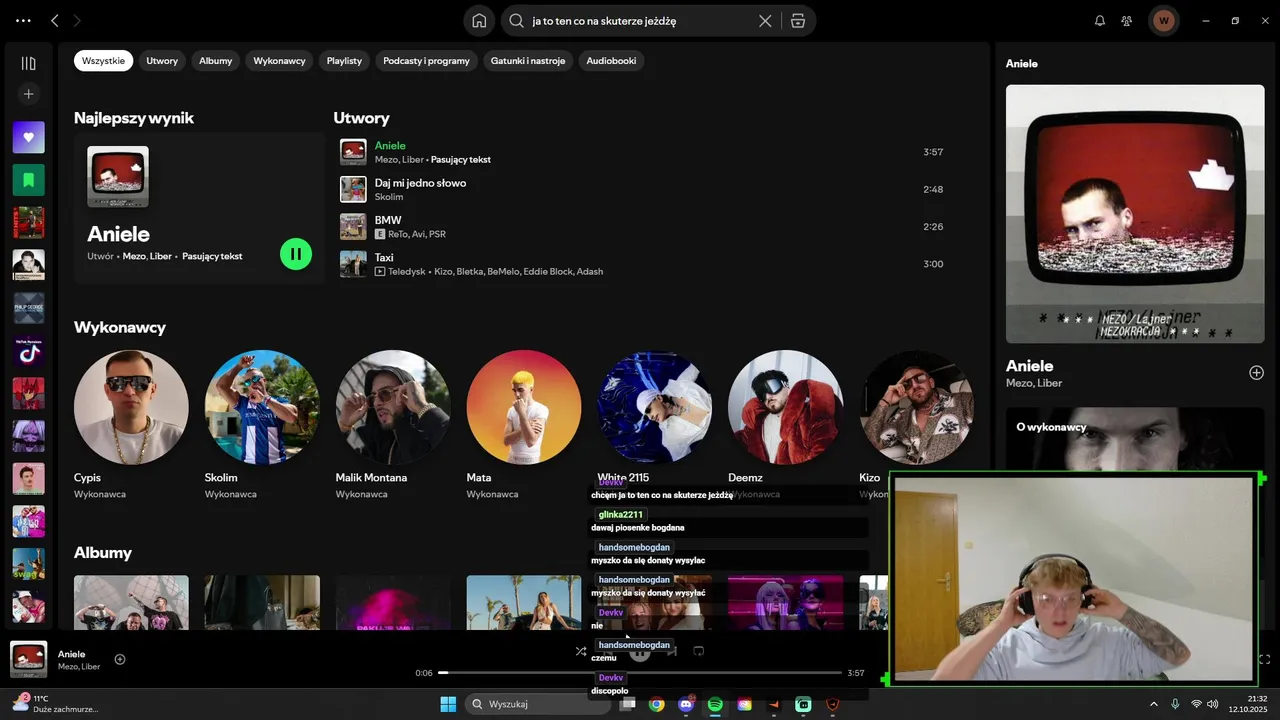
Task: Expand Your Library sidebar
Action: click(x=28, y=63)
